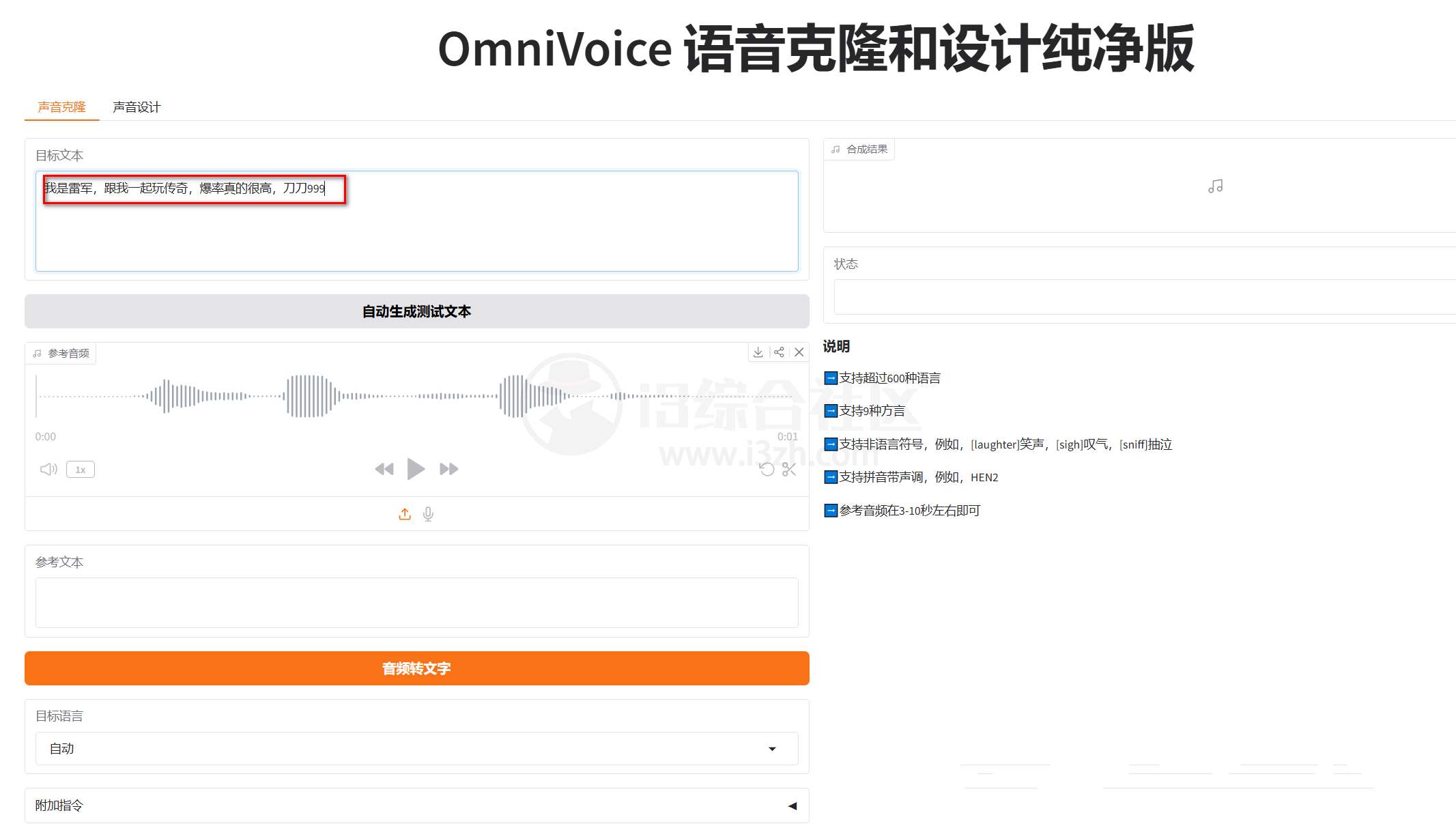Image resolution: width=1456 pixels, height=826 pixels.
Task: Skip forward in the reference audio
Action: click(449, 469)
